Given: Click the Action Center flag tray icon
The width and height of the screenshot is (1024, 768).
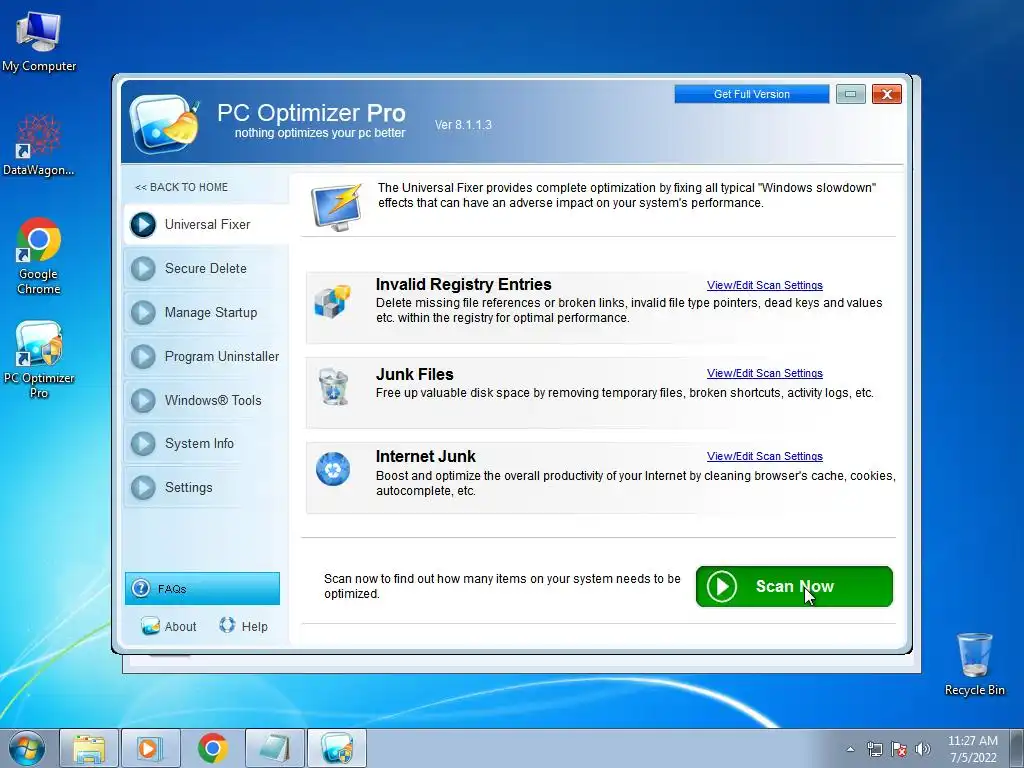Looking at the screenshot, I should point(899,749).
